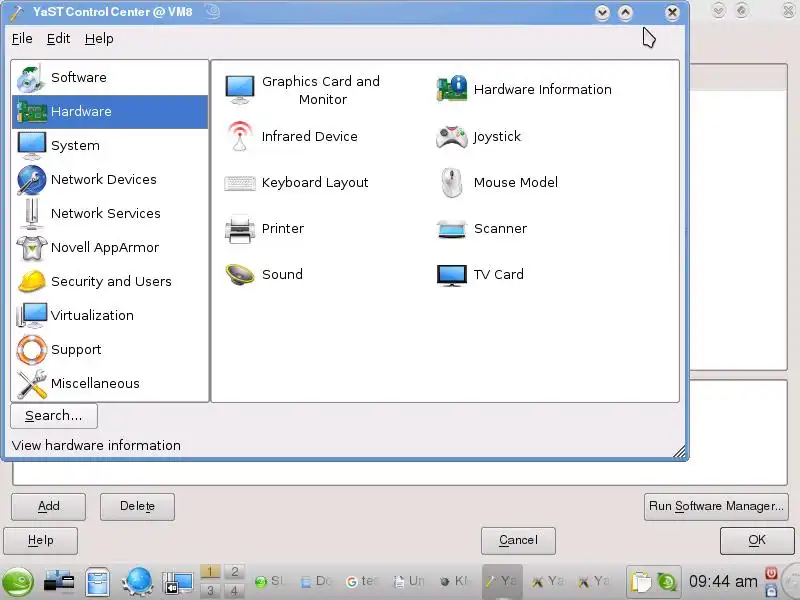Open Miscellaneous tools icon

[32, 384]
